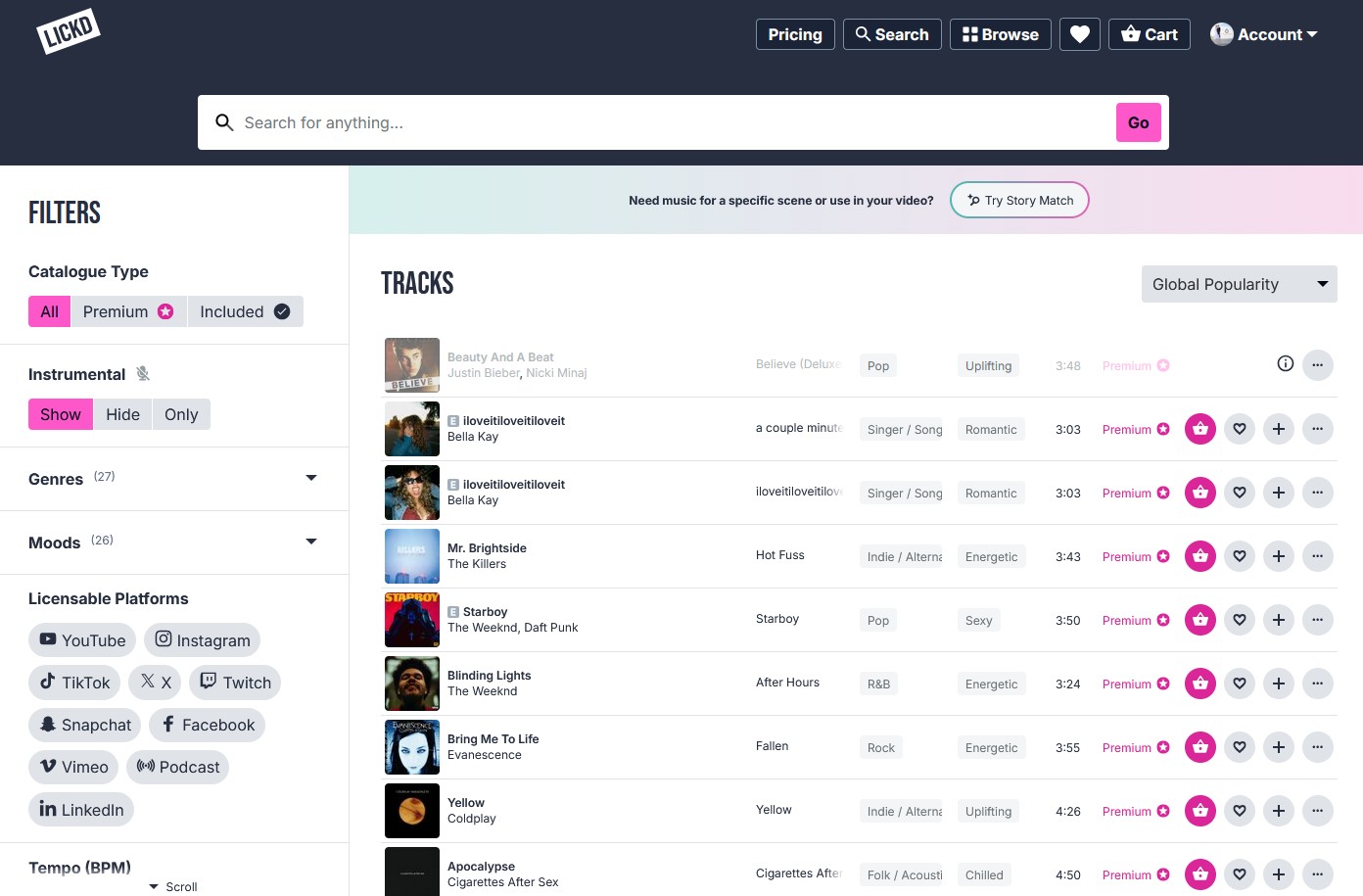Select the Twitch platform chip
1363x896 pixels.
235,683
